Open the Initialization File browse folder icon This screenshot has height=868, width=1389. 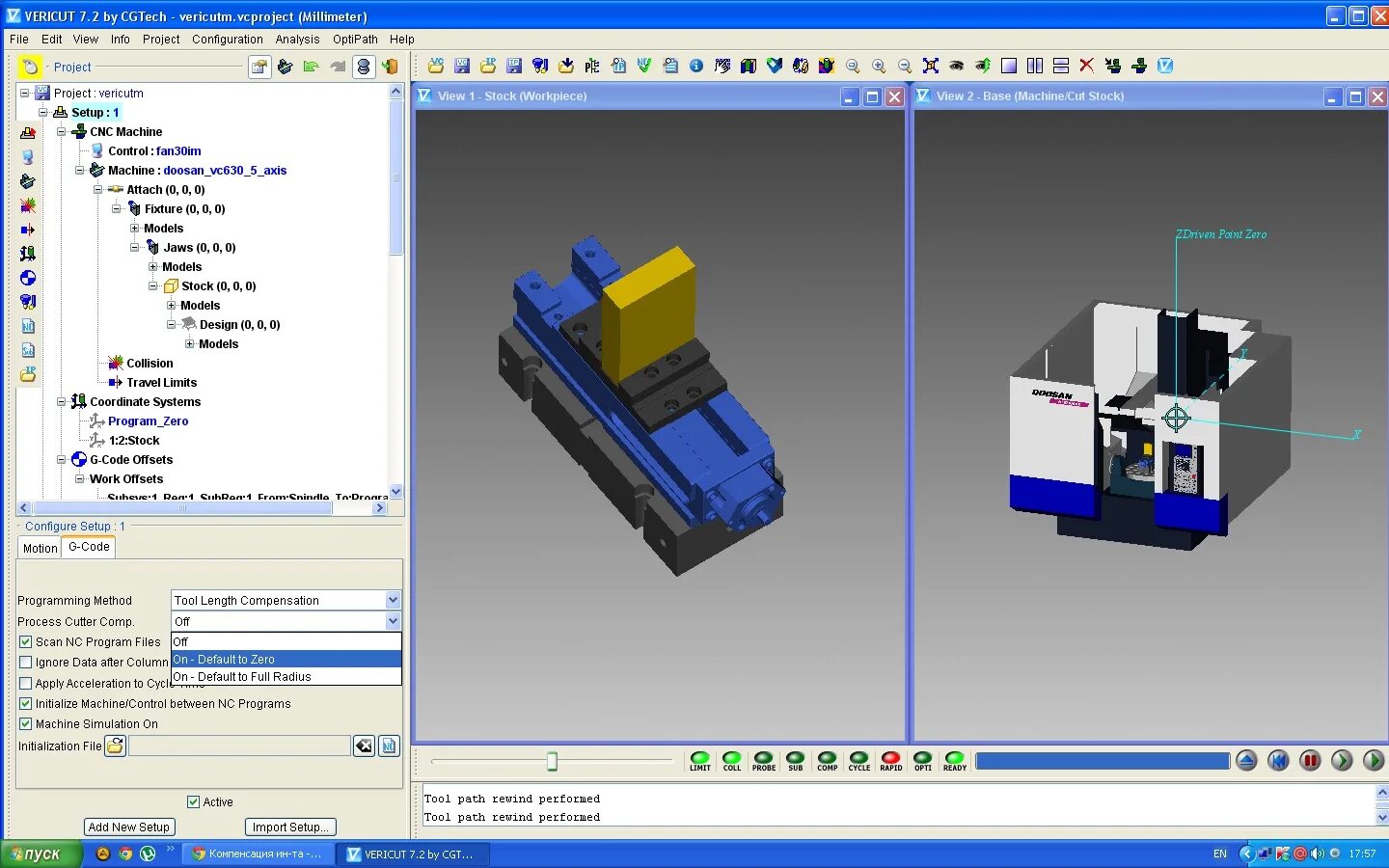click(x=116, y=746)
